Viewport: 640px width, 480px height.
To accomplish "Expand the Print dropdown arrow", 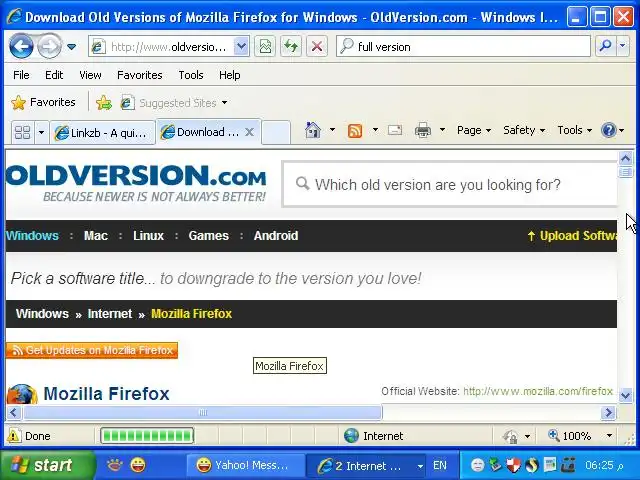I will [x=442, y=130].
